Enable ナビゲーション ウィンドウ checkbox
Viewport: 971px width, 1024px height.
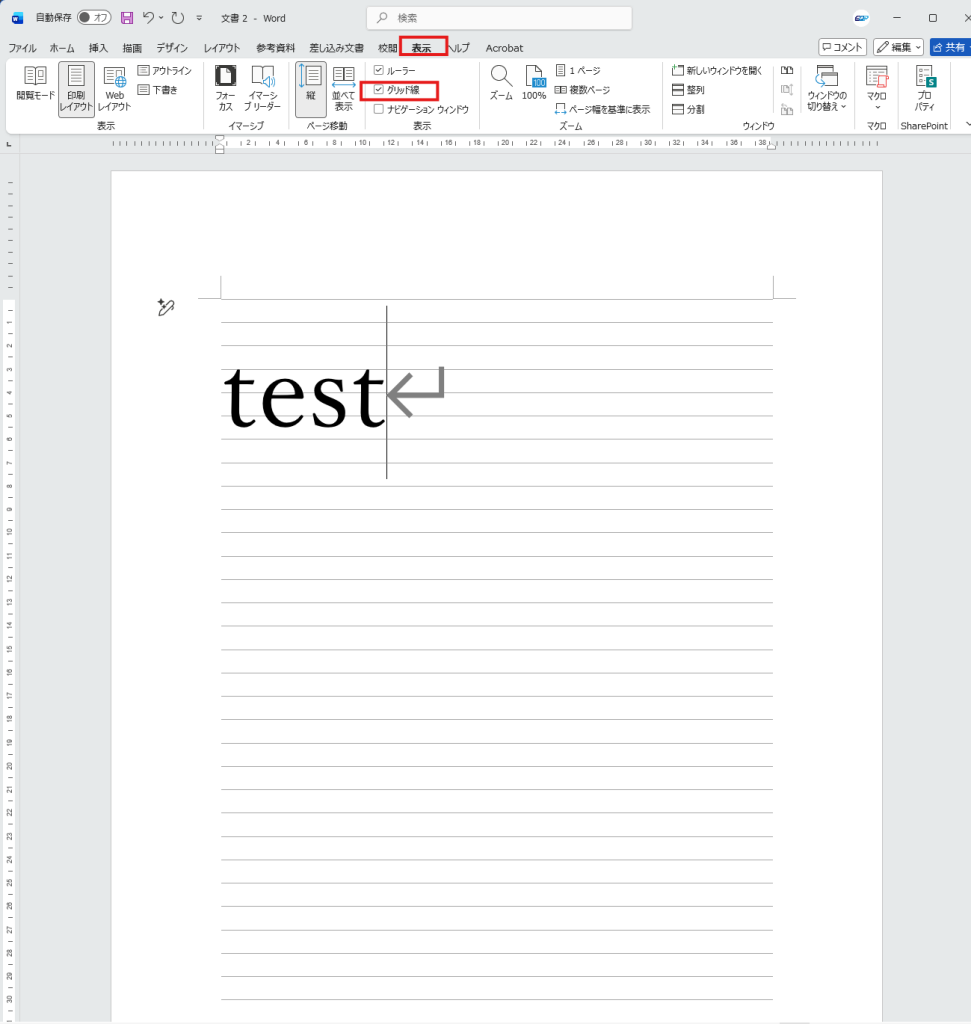pyautogui.click(x=378, y=109)
